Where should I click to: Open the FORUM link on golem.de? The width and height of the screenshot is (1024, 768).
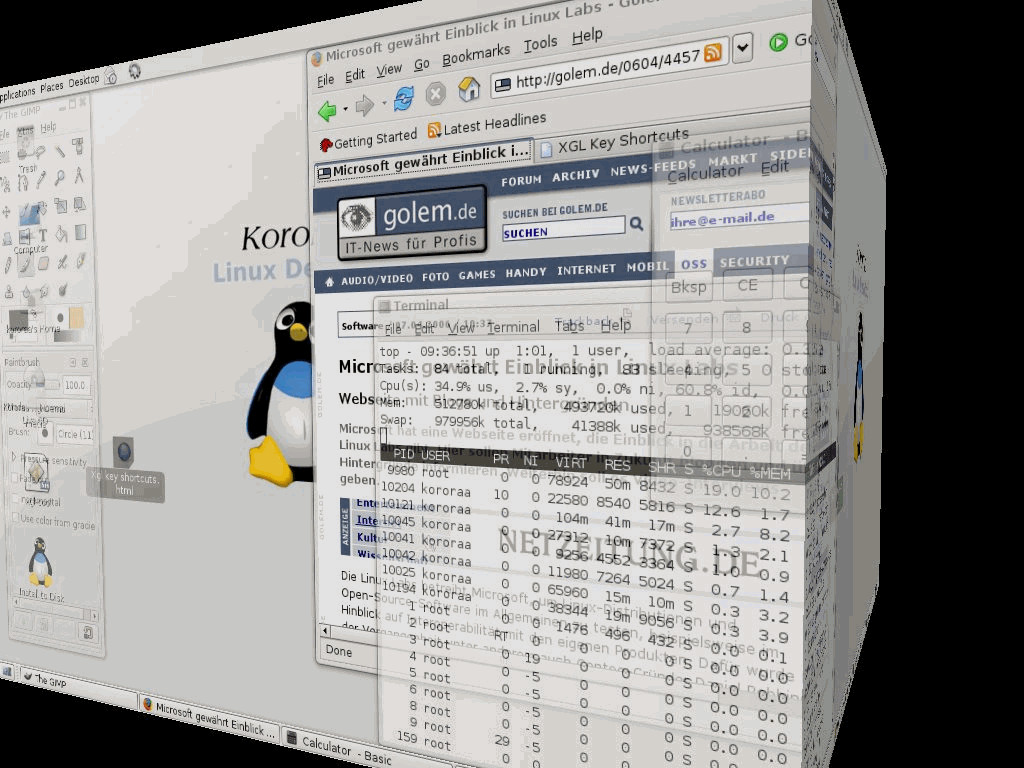[520, 181]
